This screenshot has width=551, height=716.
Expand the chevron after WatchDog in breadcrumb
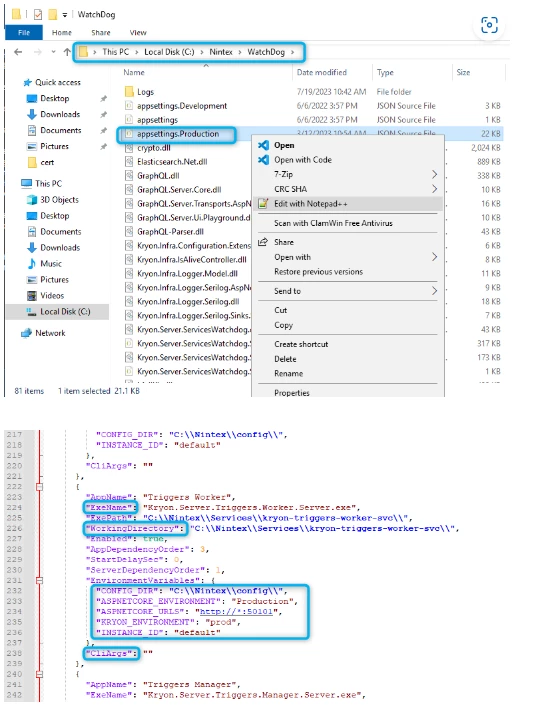click(293, 52)
